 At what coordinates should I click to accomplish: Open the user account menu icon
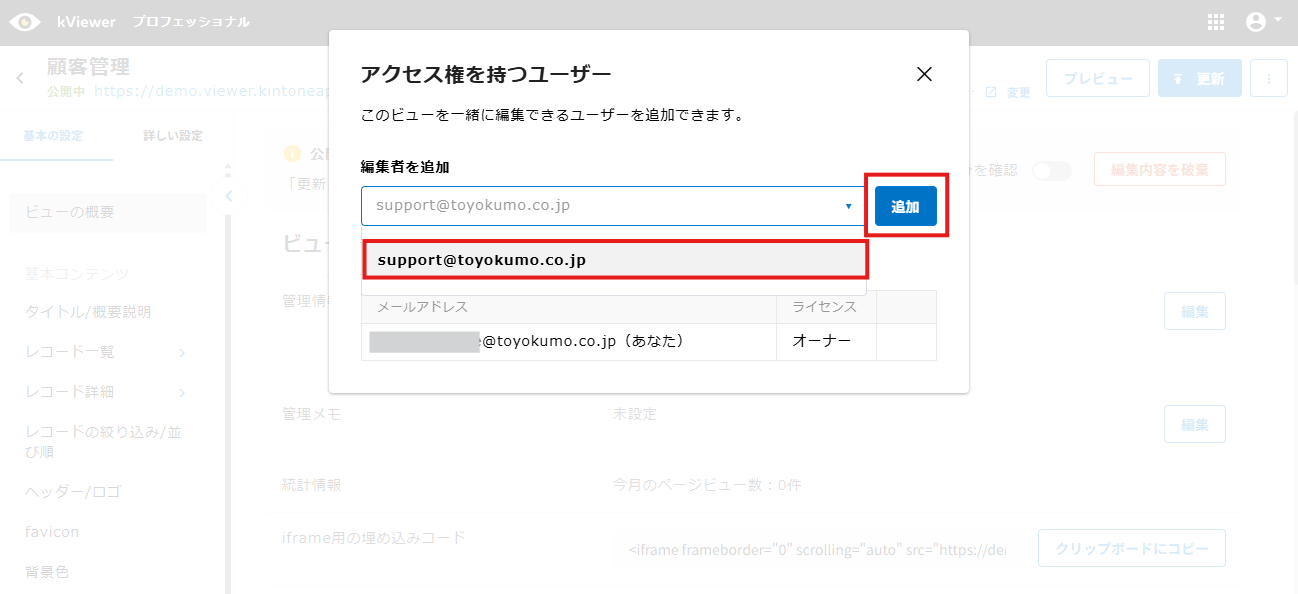1263,22
